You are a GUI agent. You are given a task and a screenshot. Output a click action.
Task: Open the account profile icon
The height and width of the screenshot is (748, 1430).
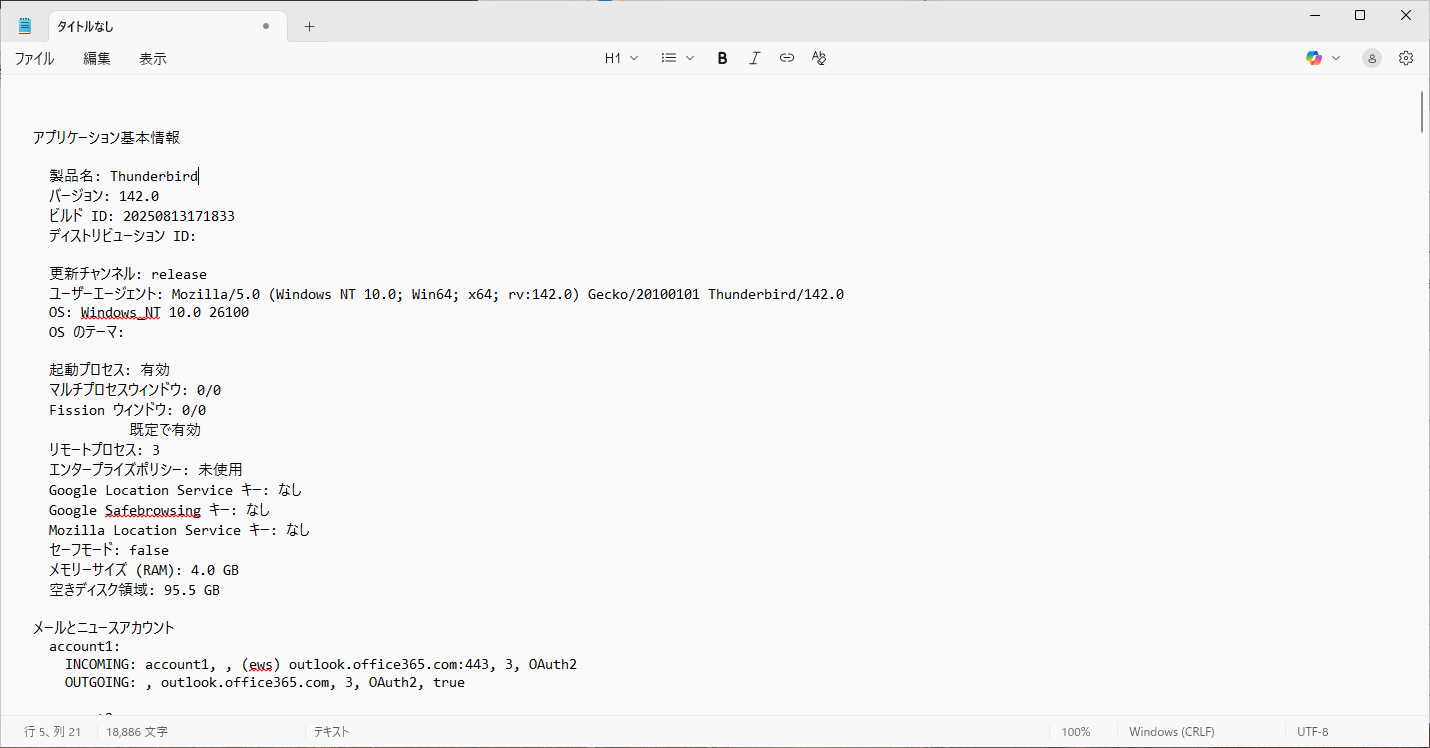coord(1372,58)
